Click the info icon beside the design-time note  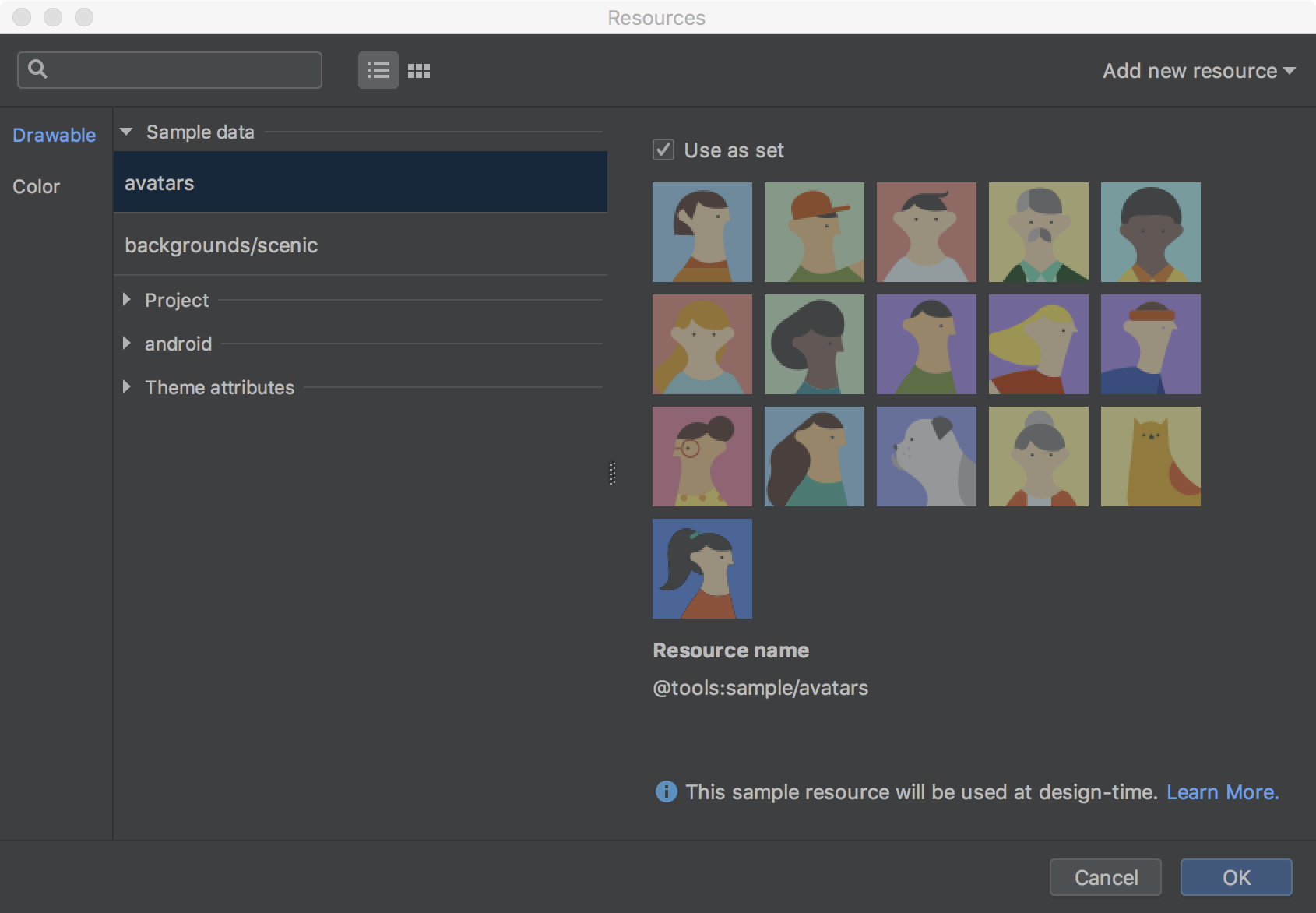click(x=665, y=791)
